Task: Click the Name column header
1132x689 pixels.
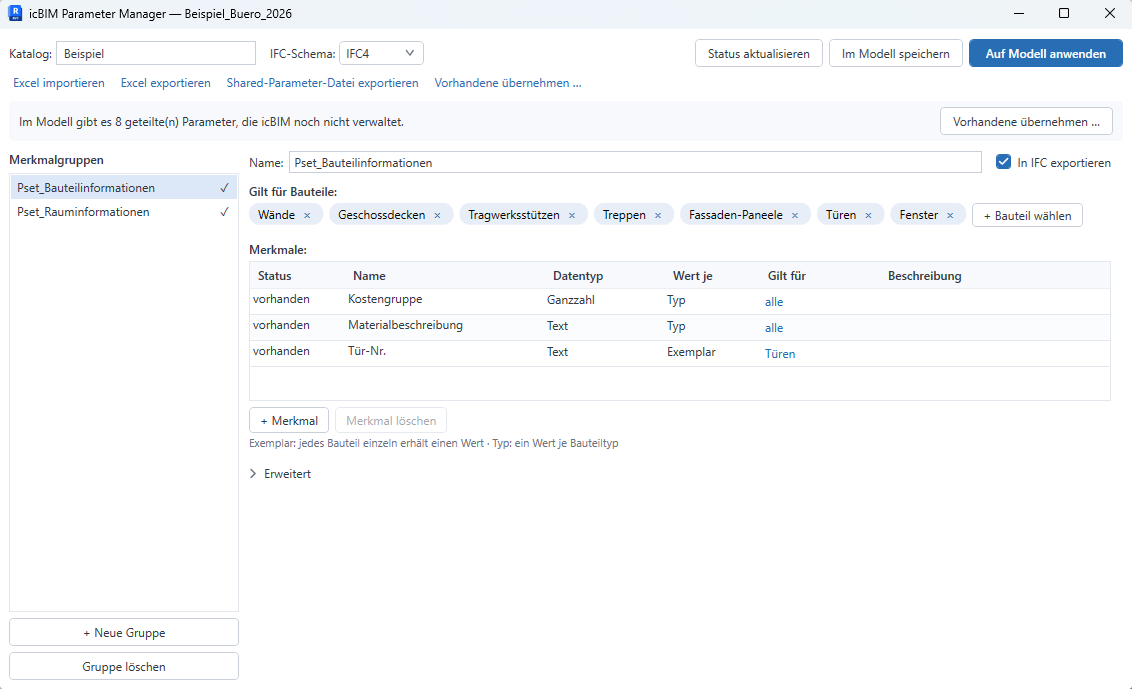Action: click(x=369, y=276)
